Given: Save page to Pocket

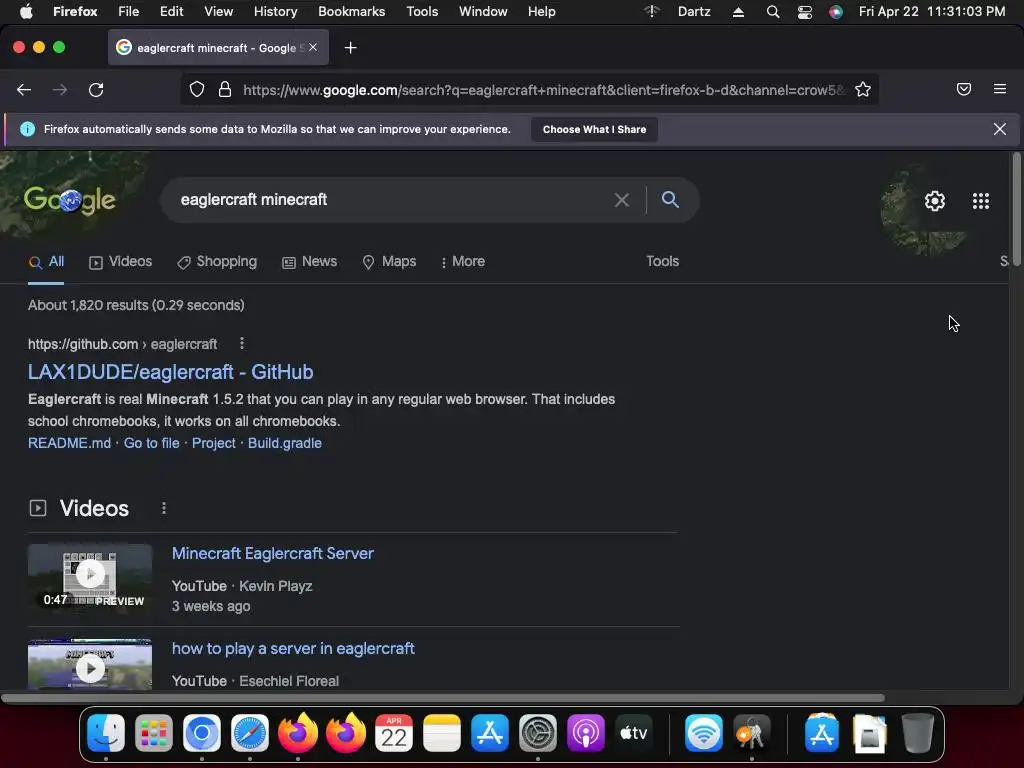Looking at the screenshot, I should [963, 89].
